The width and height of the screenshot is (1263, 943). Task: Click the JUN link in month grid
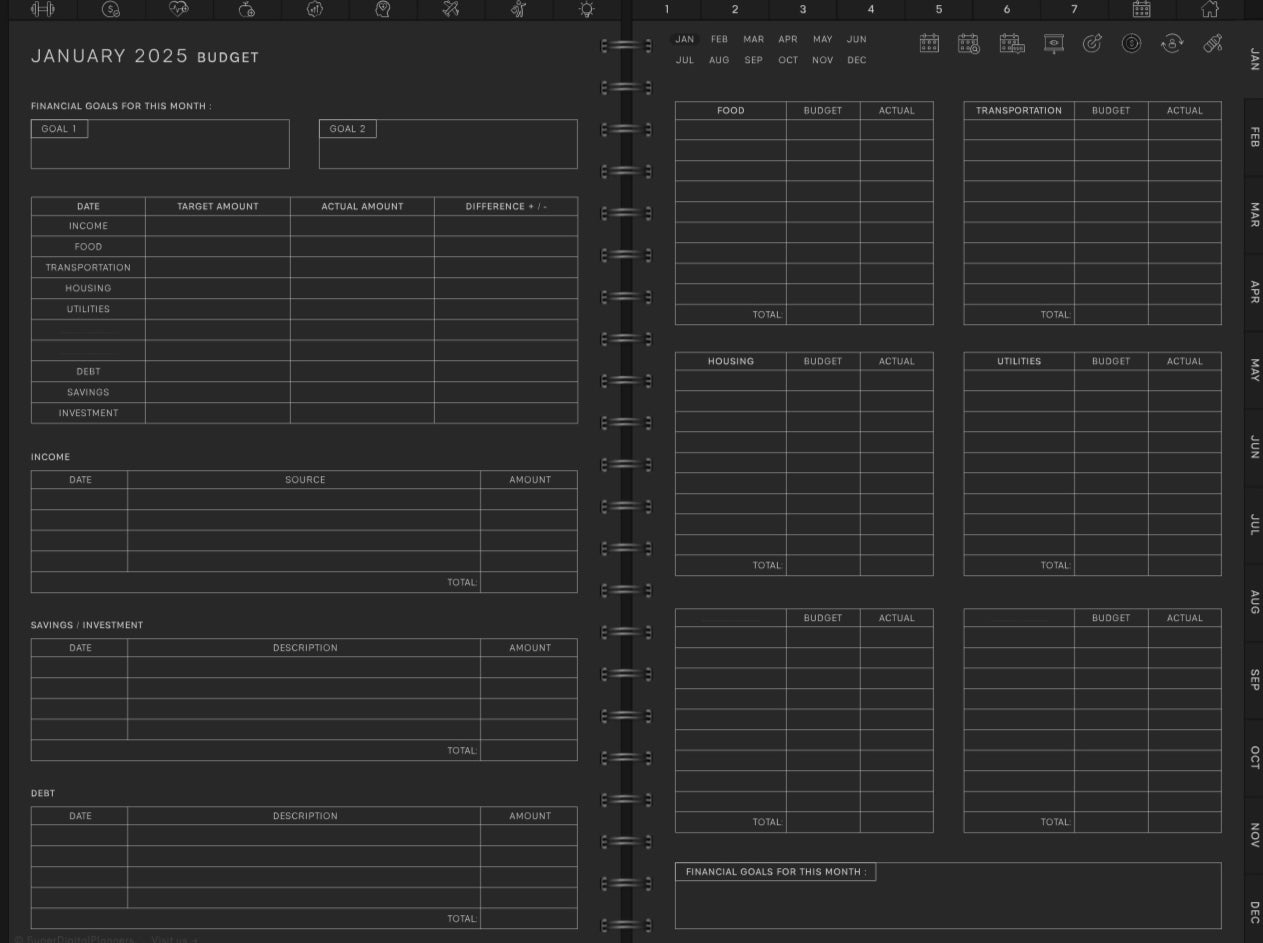click(856, 39)
